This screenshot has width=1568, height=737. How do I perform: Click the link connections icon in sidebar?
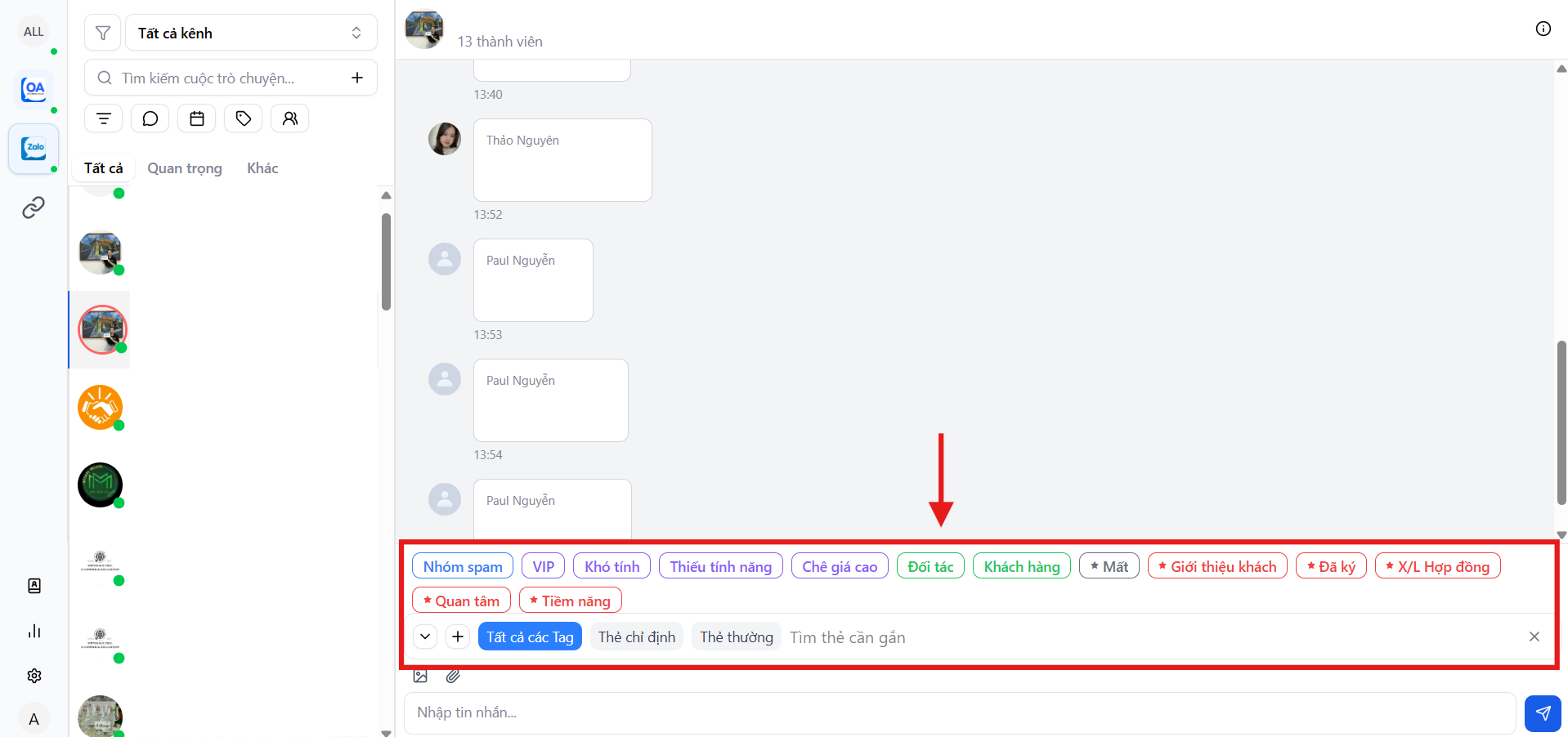click(34, 208)
